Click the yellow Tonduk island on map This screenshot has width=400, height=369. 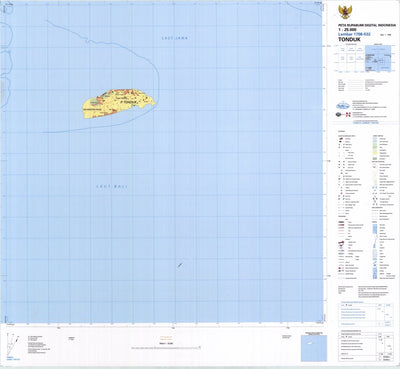click(119, 103)
